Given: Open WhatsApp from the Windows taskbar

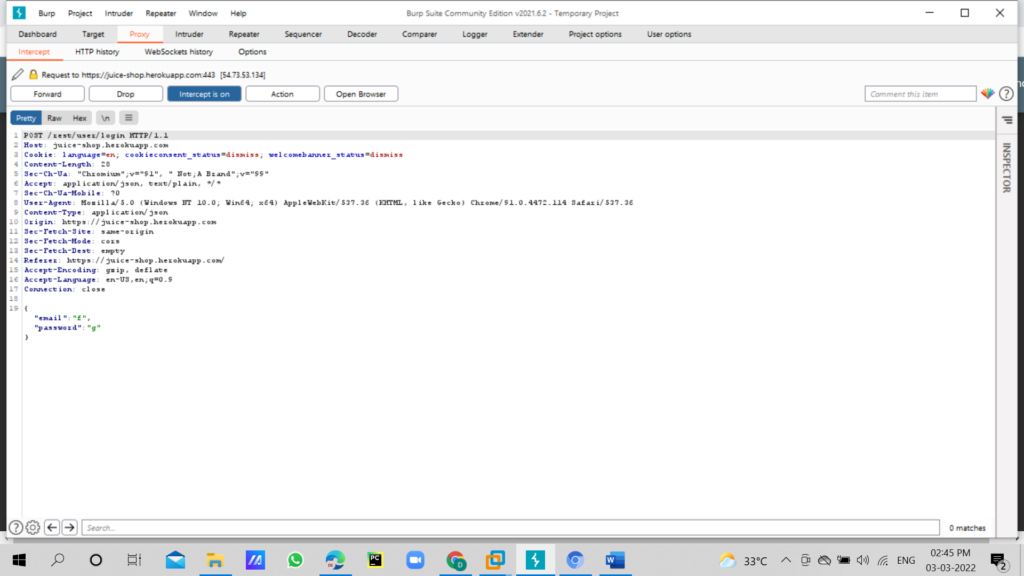Looking at the screenshot, I should point(294,560).
